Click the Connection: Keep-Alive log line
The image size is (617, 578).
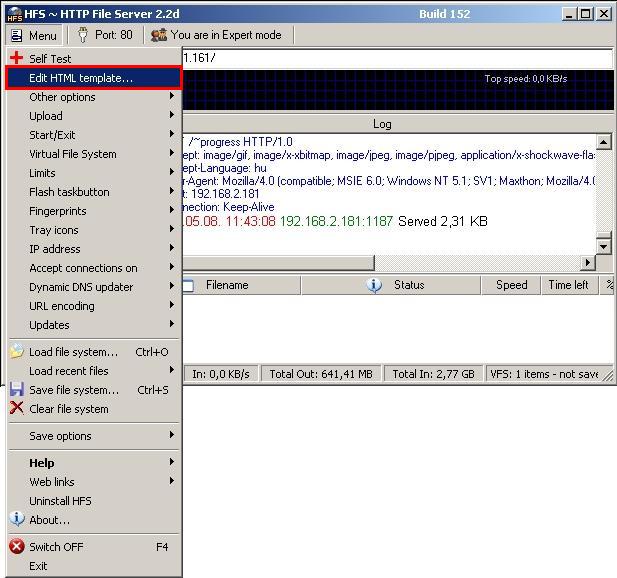click(x=229, y=207)
